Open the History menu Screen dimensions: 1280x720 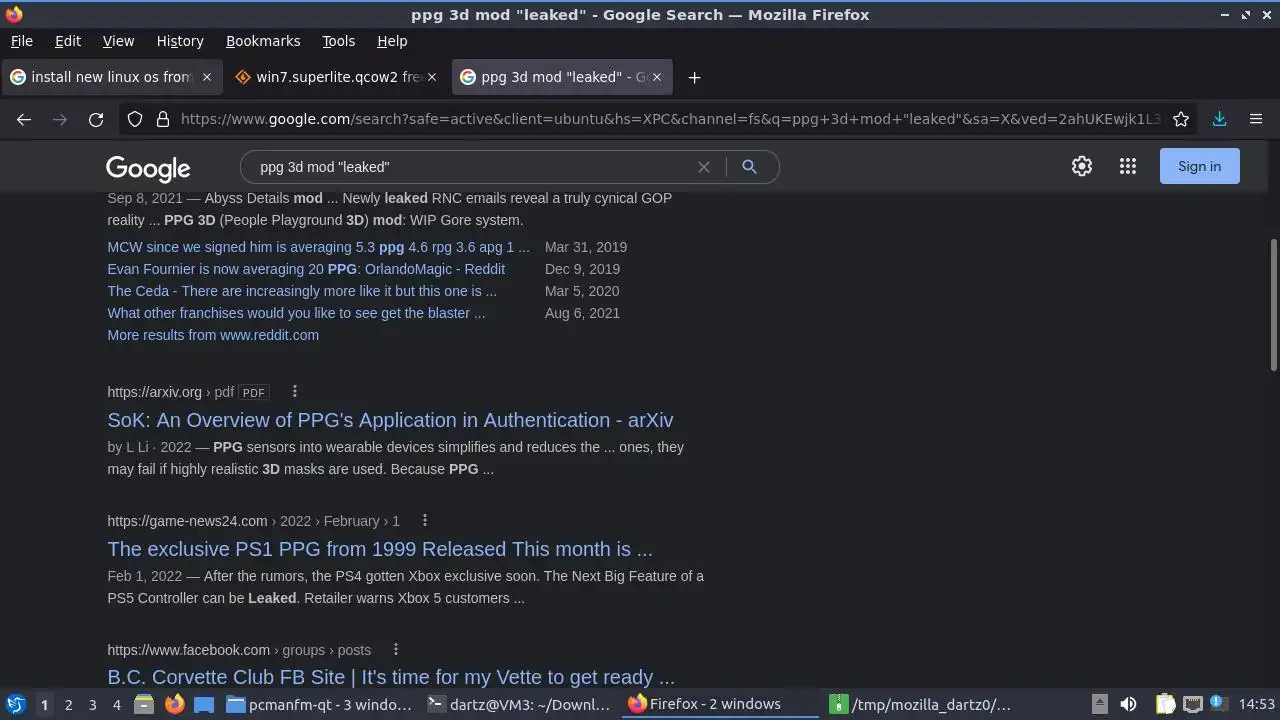click(180, 41)
